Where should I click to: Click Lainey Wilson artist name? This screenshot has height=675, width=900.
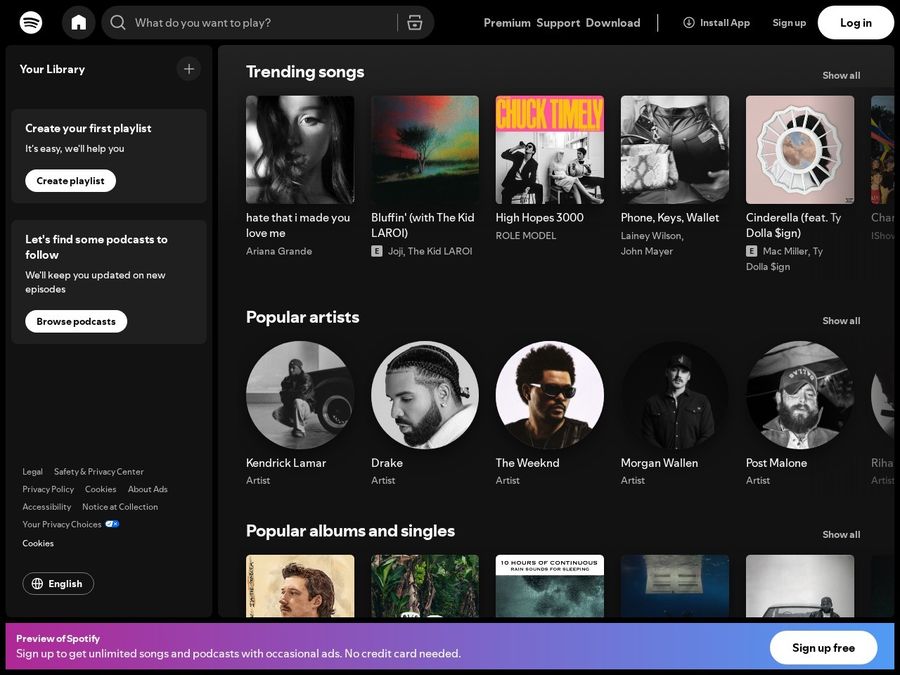point(651,236)
